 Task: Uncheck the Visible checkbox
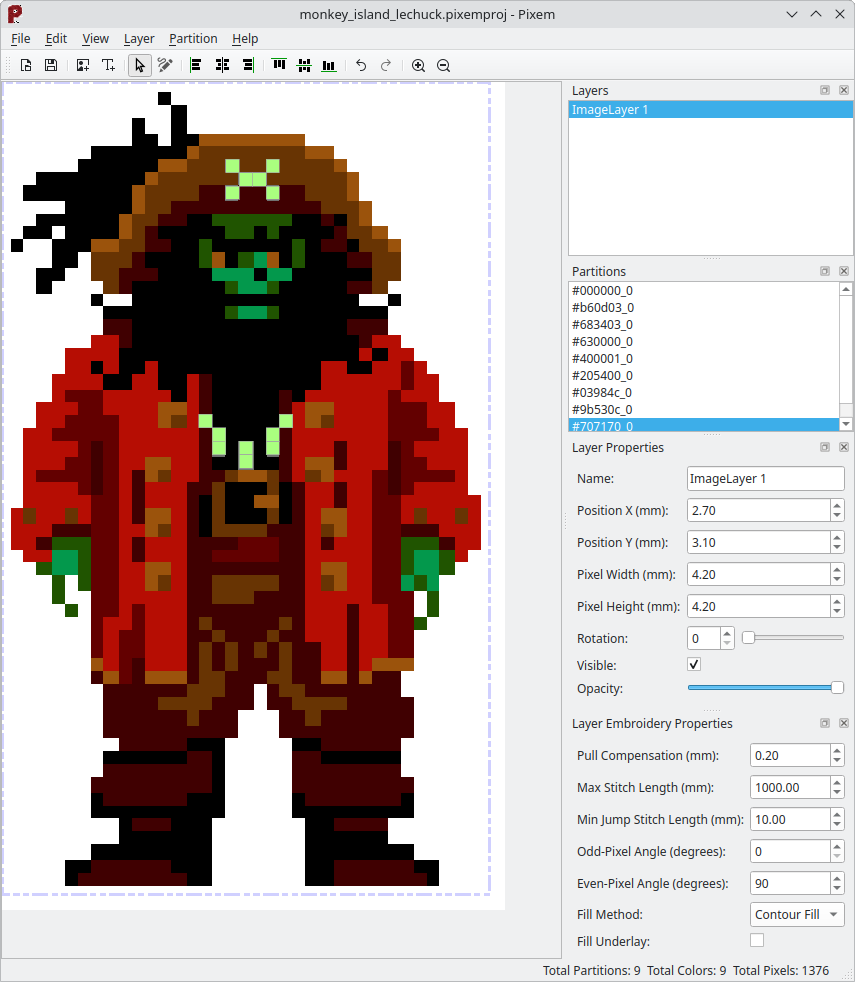point(694,664)
